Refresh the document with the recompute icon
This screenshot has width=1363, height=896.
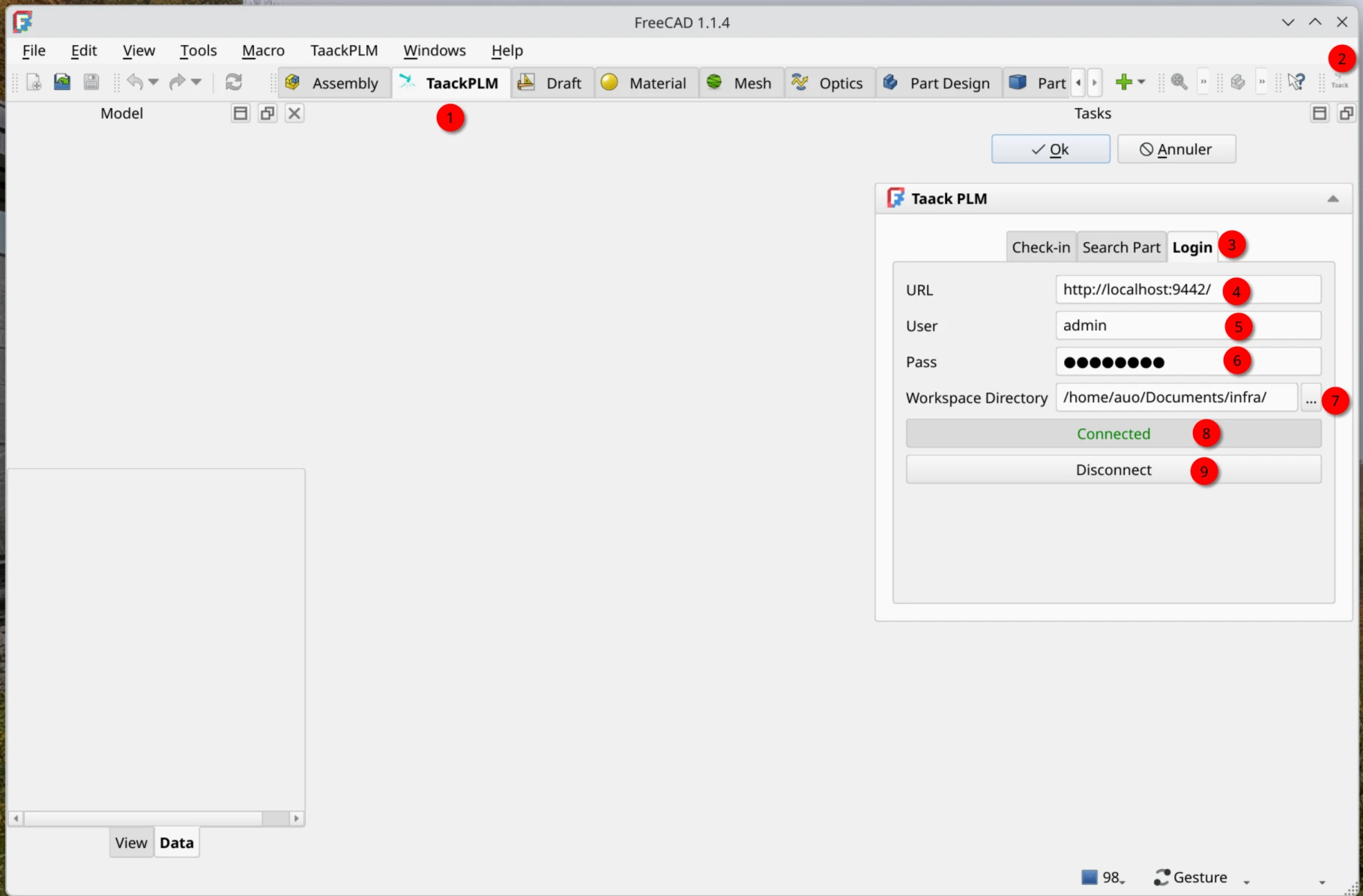point(234,82)
